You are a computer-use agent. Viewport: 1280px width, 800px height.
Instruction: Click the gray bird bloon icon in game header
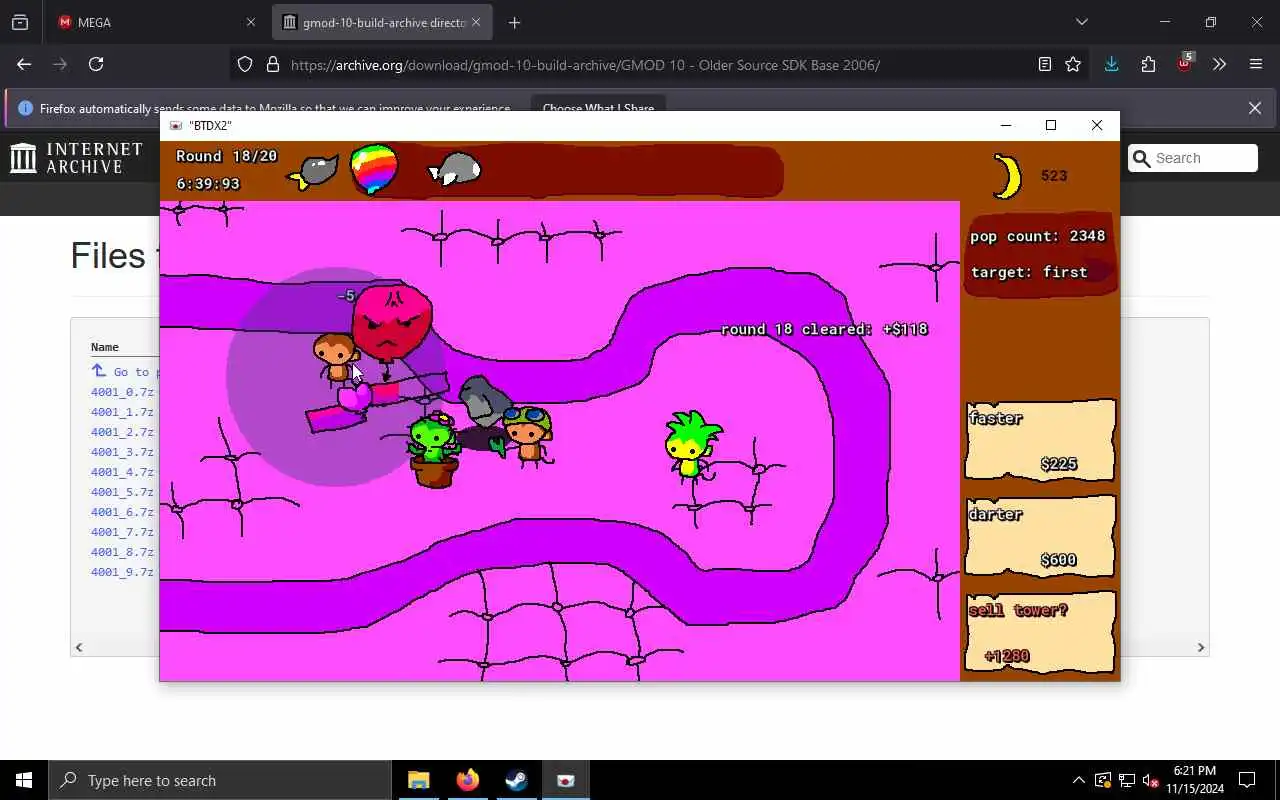(x=314, y=172)
